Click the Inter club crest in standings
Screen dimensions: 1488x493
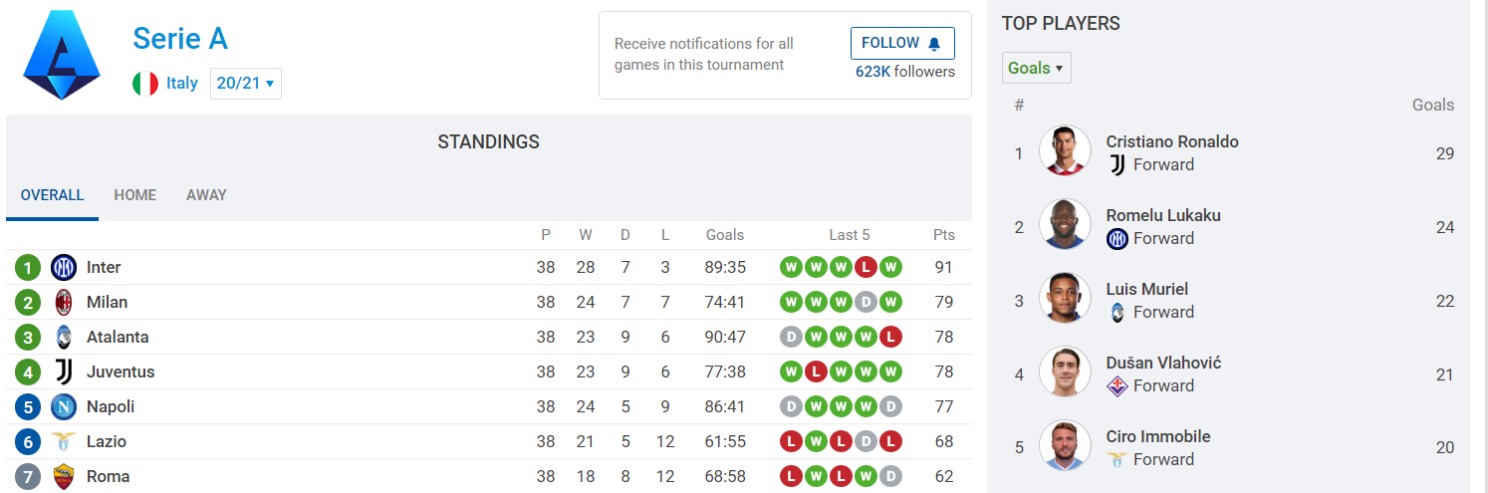pos(64,267)
